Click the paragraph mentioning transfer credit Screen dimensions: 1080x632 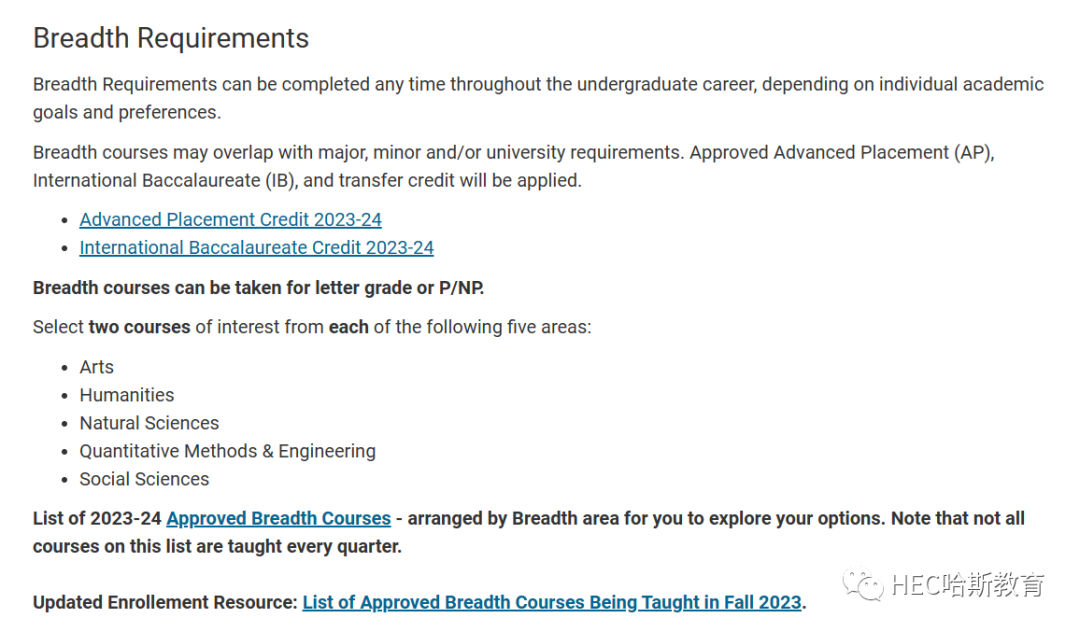point(514,166)
